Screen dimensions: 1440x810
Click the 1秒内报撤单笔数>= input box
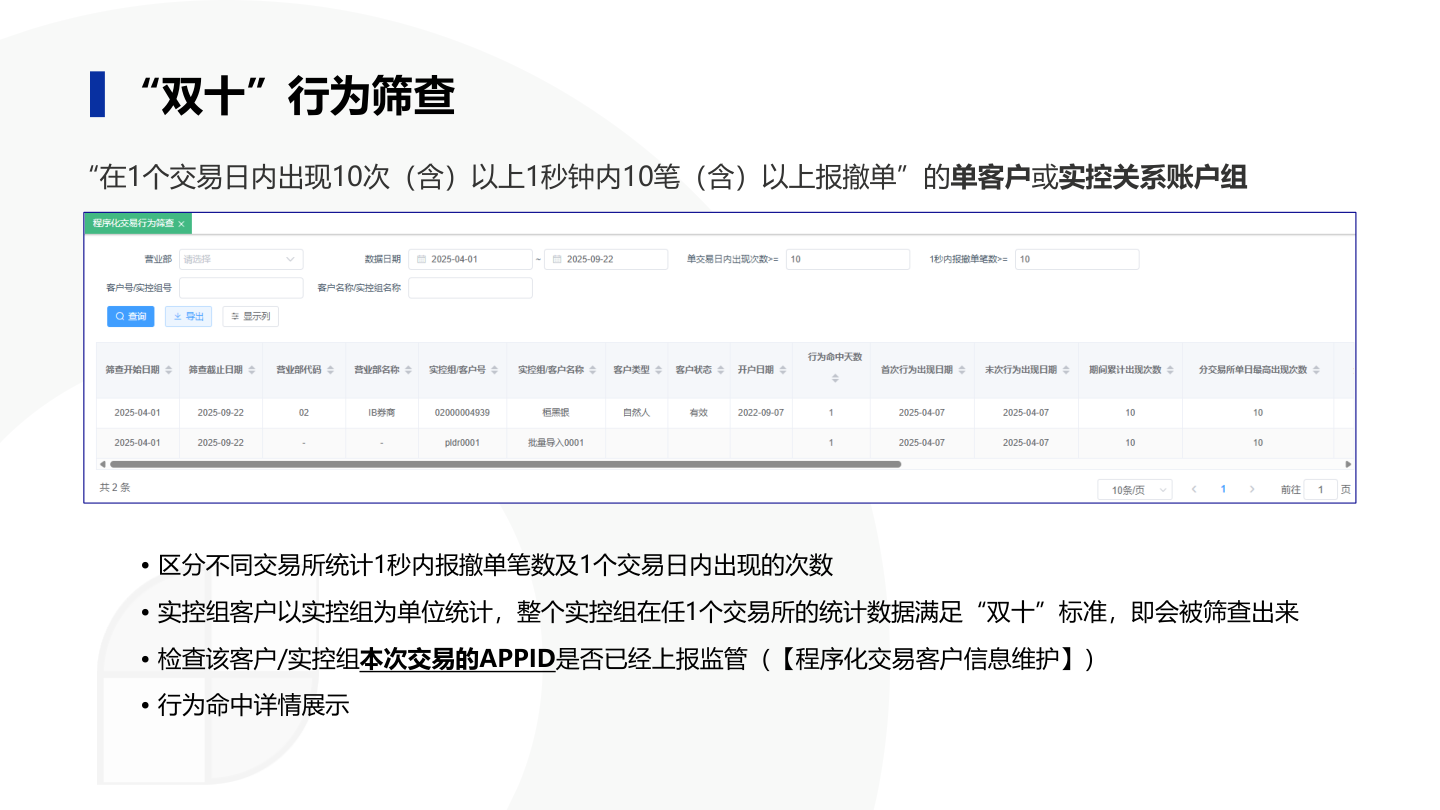(x=1077, y=259)
